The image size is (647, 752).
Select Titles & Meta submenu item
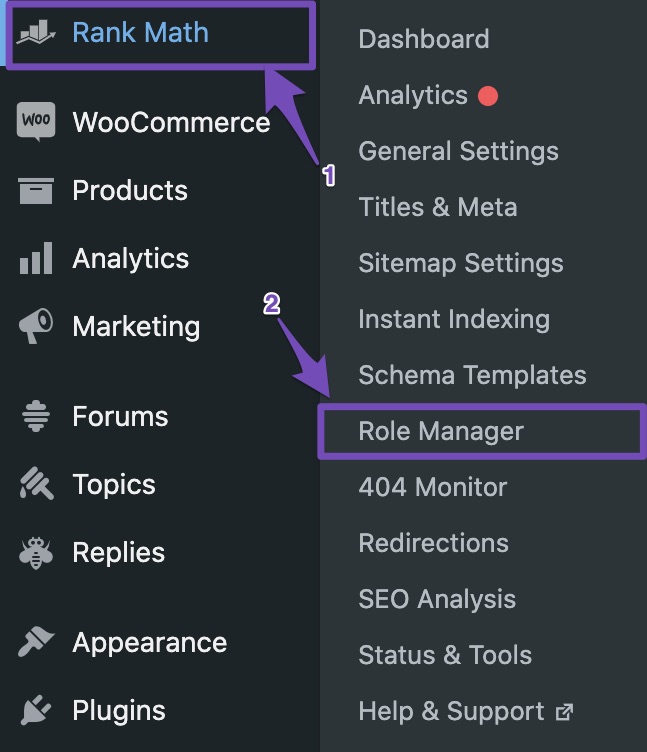point(438,207)
